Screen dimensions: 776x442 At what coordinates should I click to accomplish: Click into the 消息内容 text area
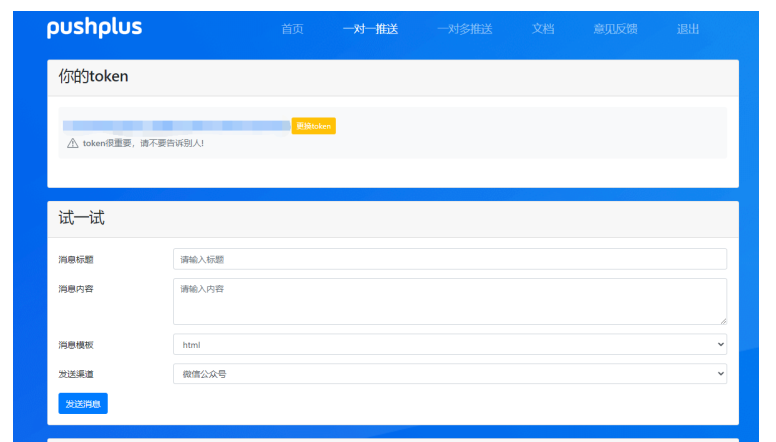pyautogui.click(x=449, y=301)
